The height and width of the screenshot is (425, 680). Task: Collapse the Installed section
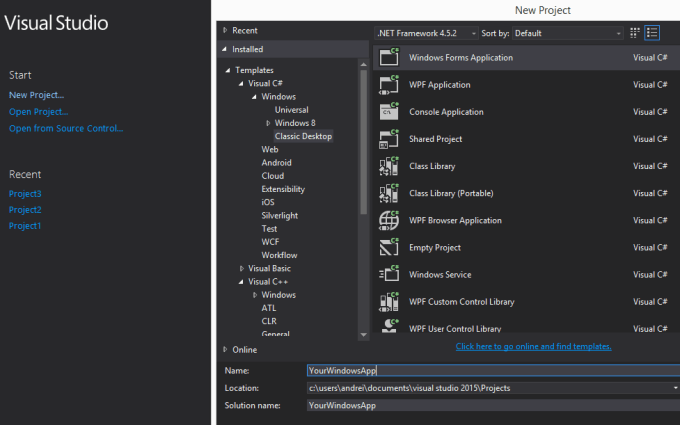[x=225, y=49]
